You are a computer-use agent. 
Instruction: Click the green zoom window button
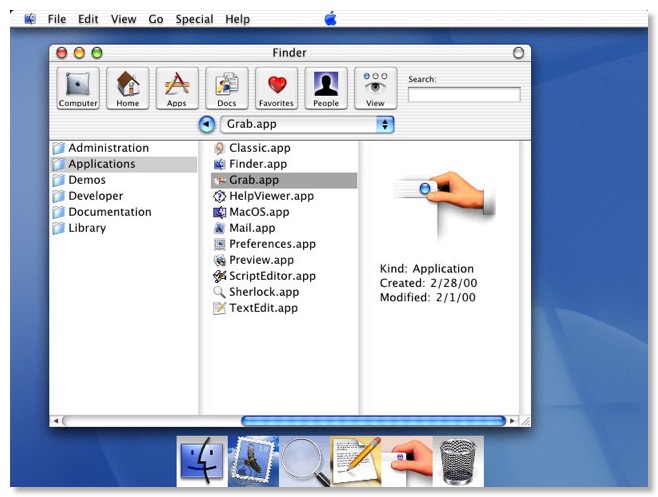click(x=97, y=53)
